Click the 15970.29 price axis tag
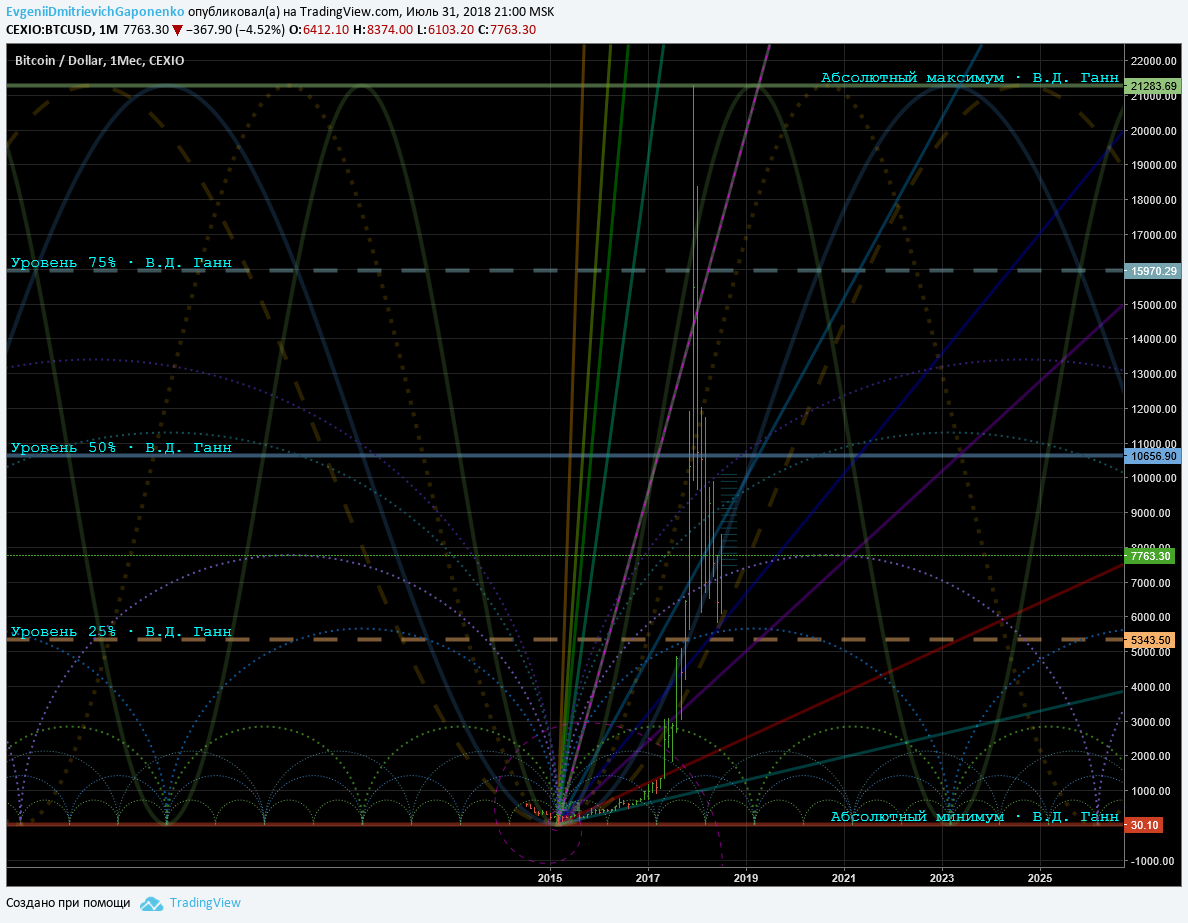 [1152, 271]
